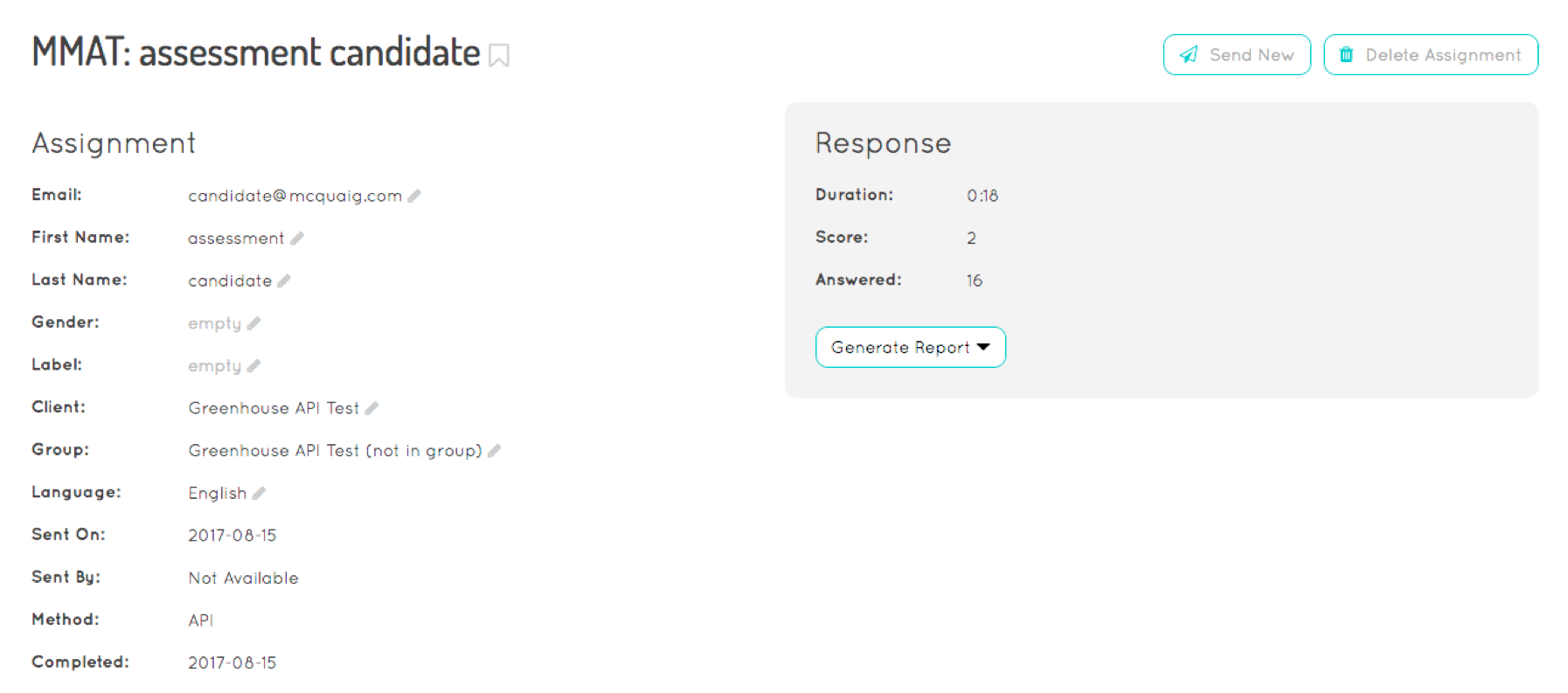Click the pencil icon next to the email address
1568x693 pixels.
414,196
